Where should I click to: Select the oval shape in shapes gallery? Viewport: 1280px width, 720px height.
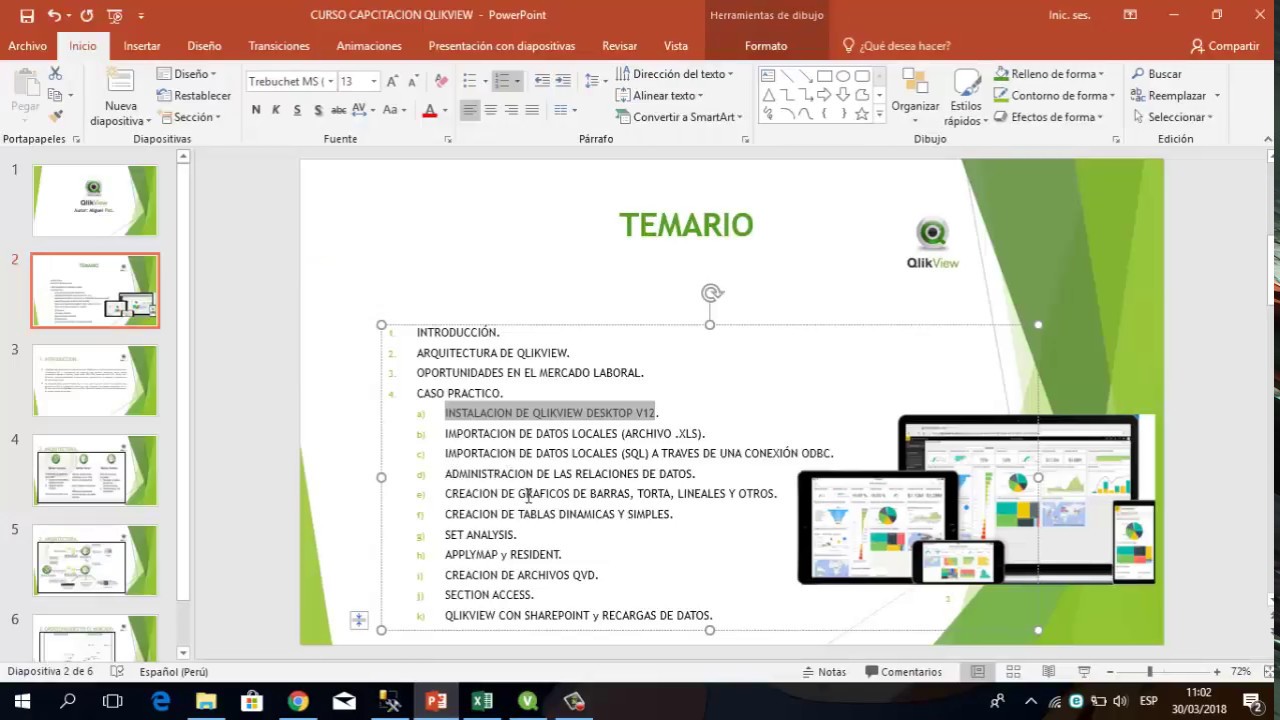843,76
